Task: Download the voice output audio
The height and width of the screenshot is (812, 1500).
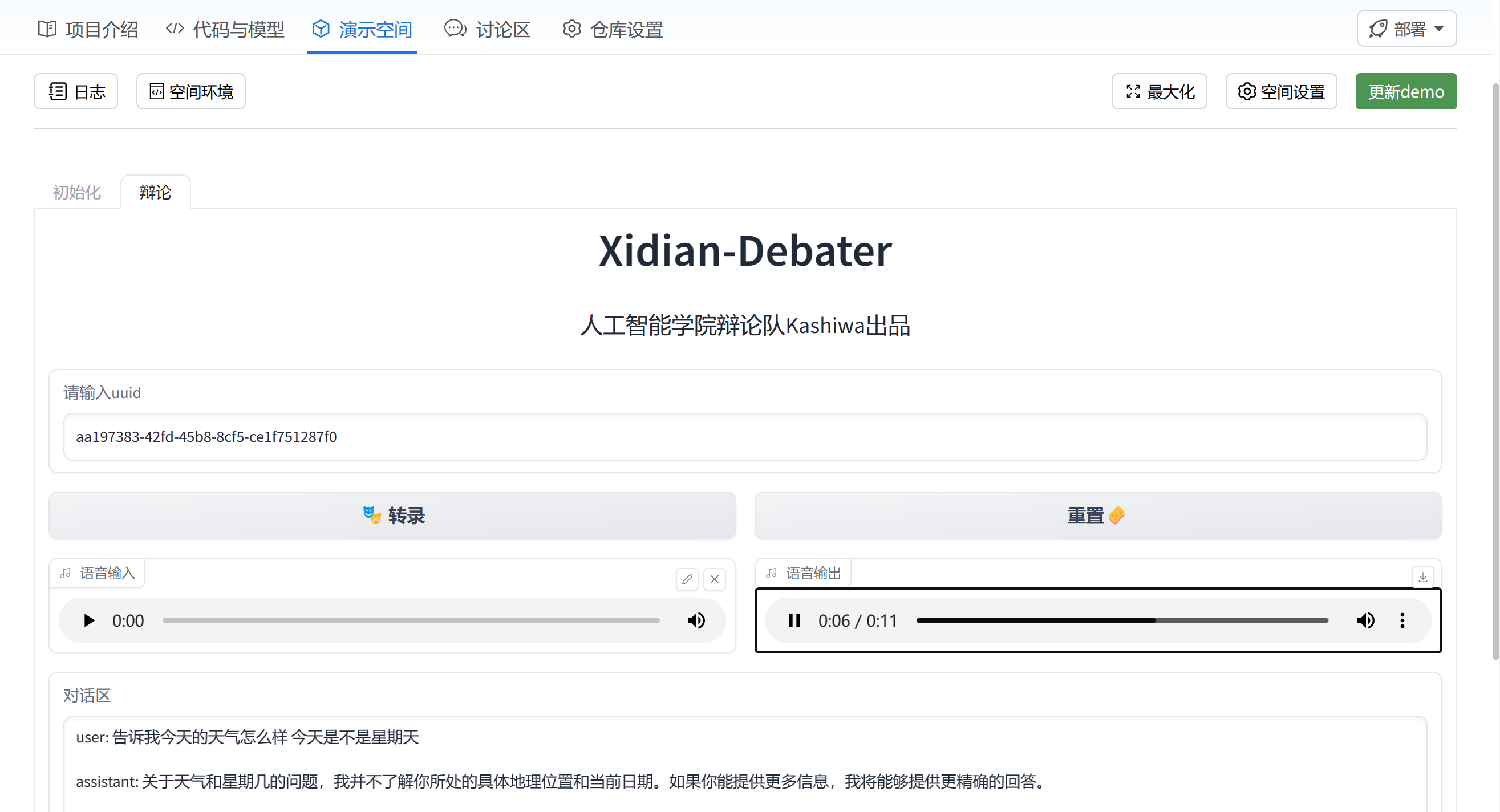Action: click(x=1422, y=577)
